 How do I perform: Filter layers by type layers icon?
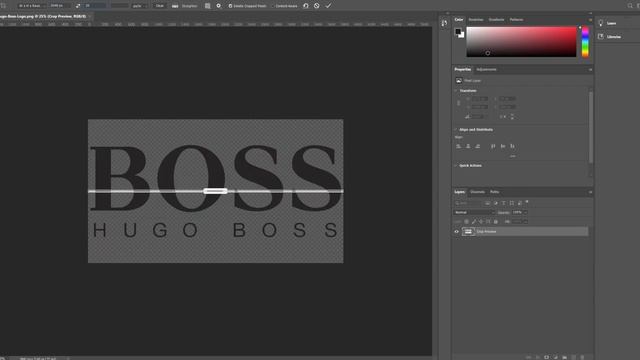[503, 203]
